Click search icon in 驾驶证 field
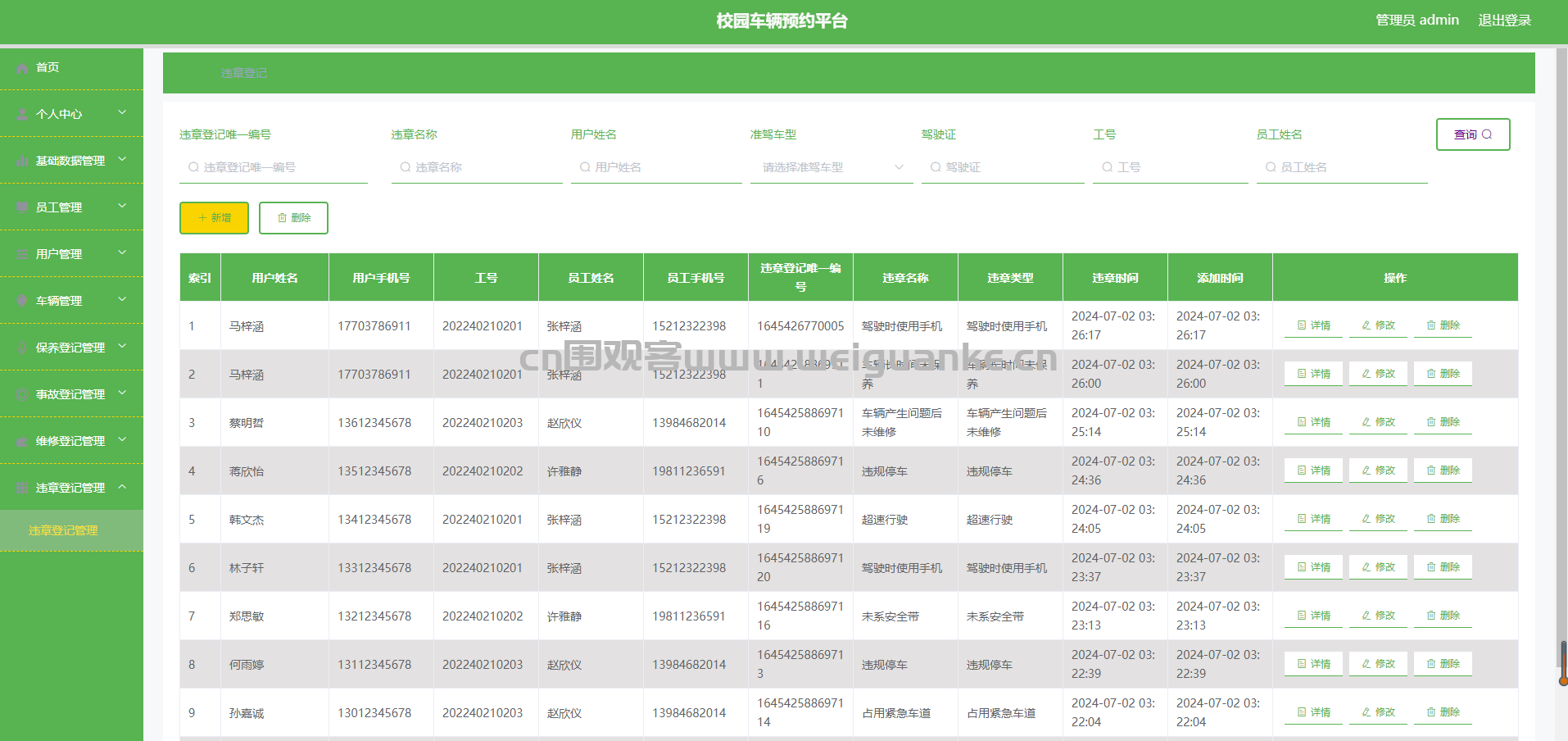The height and width of the screenshot is (741, 1568). click(x=936, y=167)
